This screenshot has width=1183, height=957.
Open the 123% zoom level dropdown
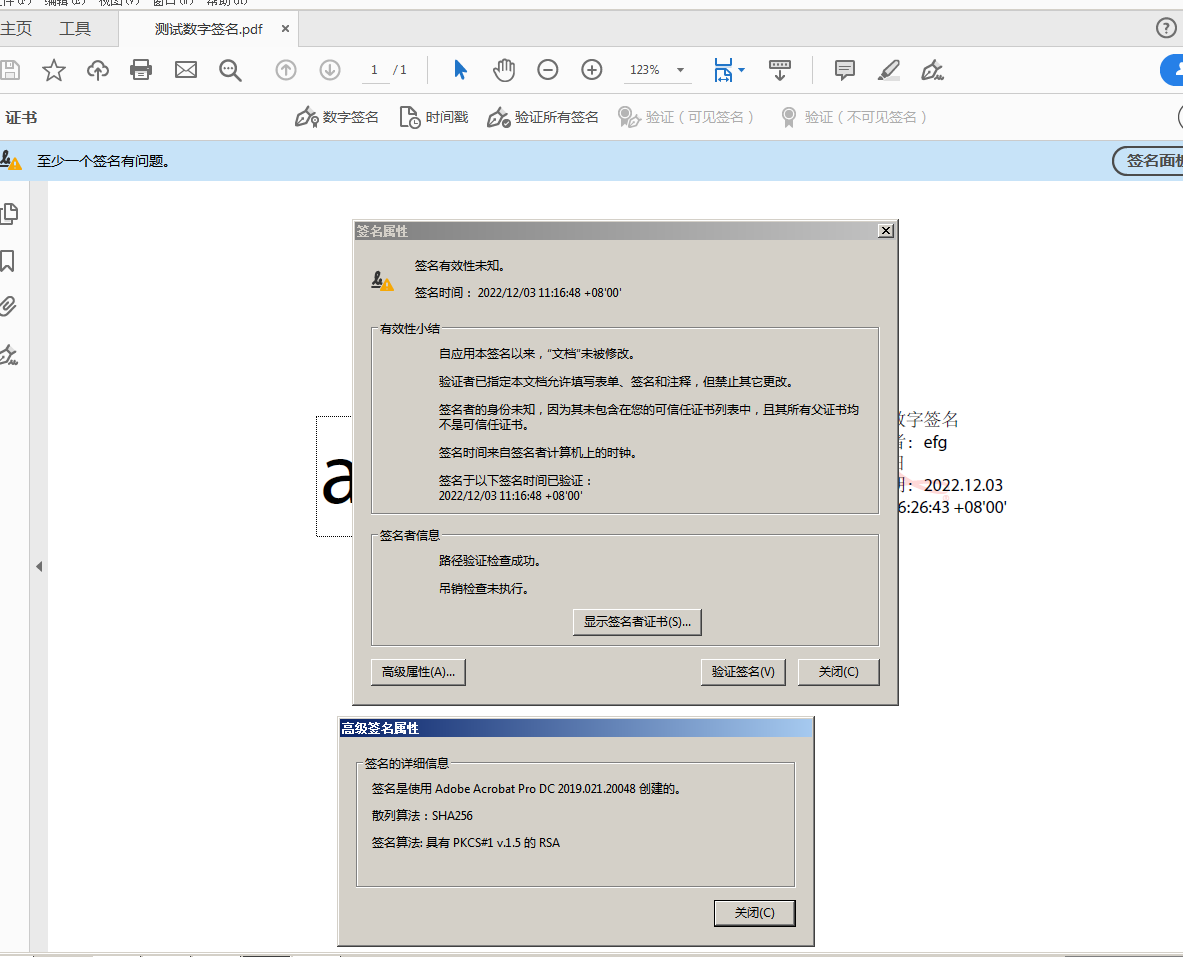[681, 70]
